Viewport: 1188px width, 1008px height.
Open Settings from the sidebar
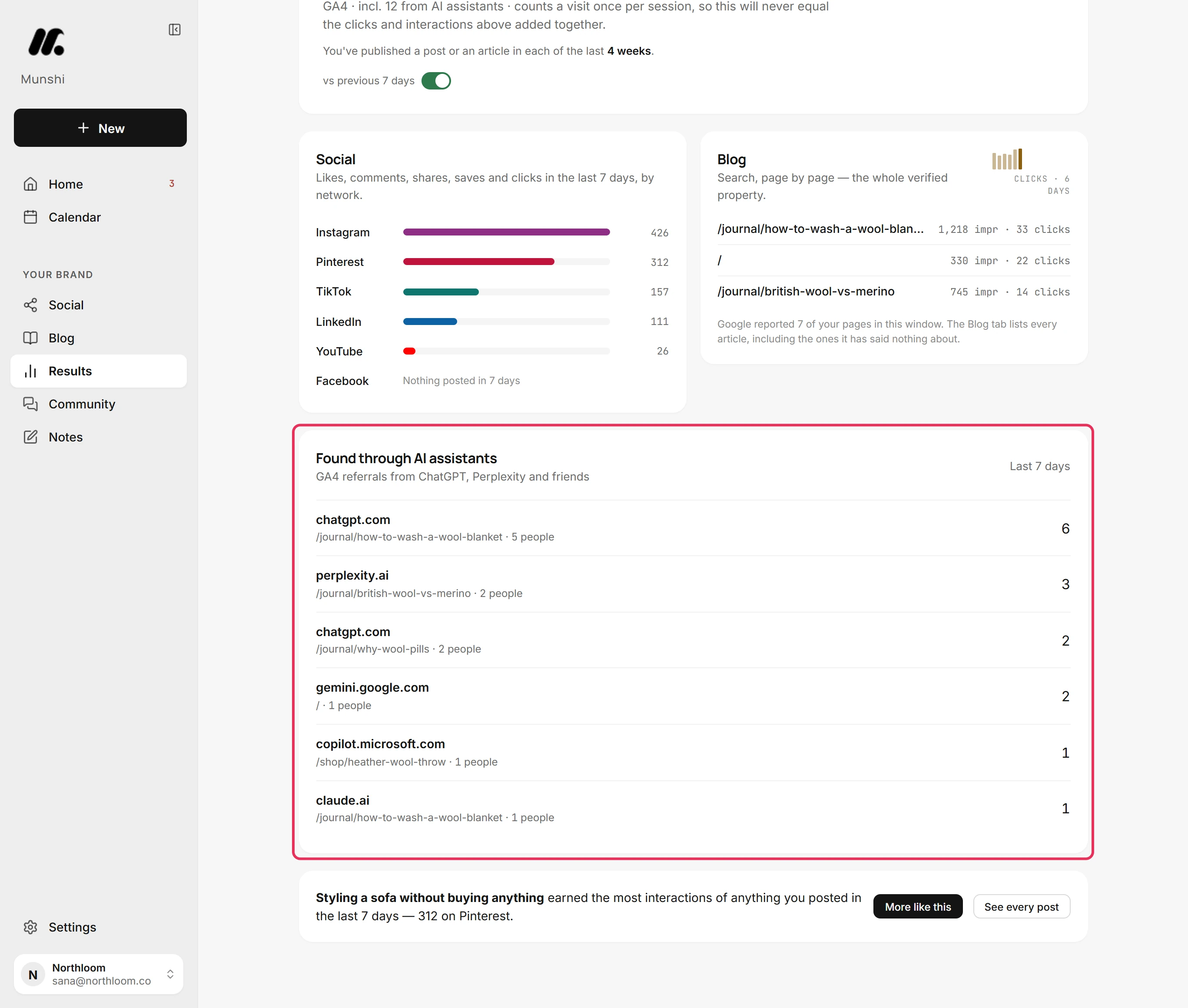99,927
